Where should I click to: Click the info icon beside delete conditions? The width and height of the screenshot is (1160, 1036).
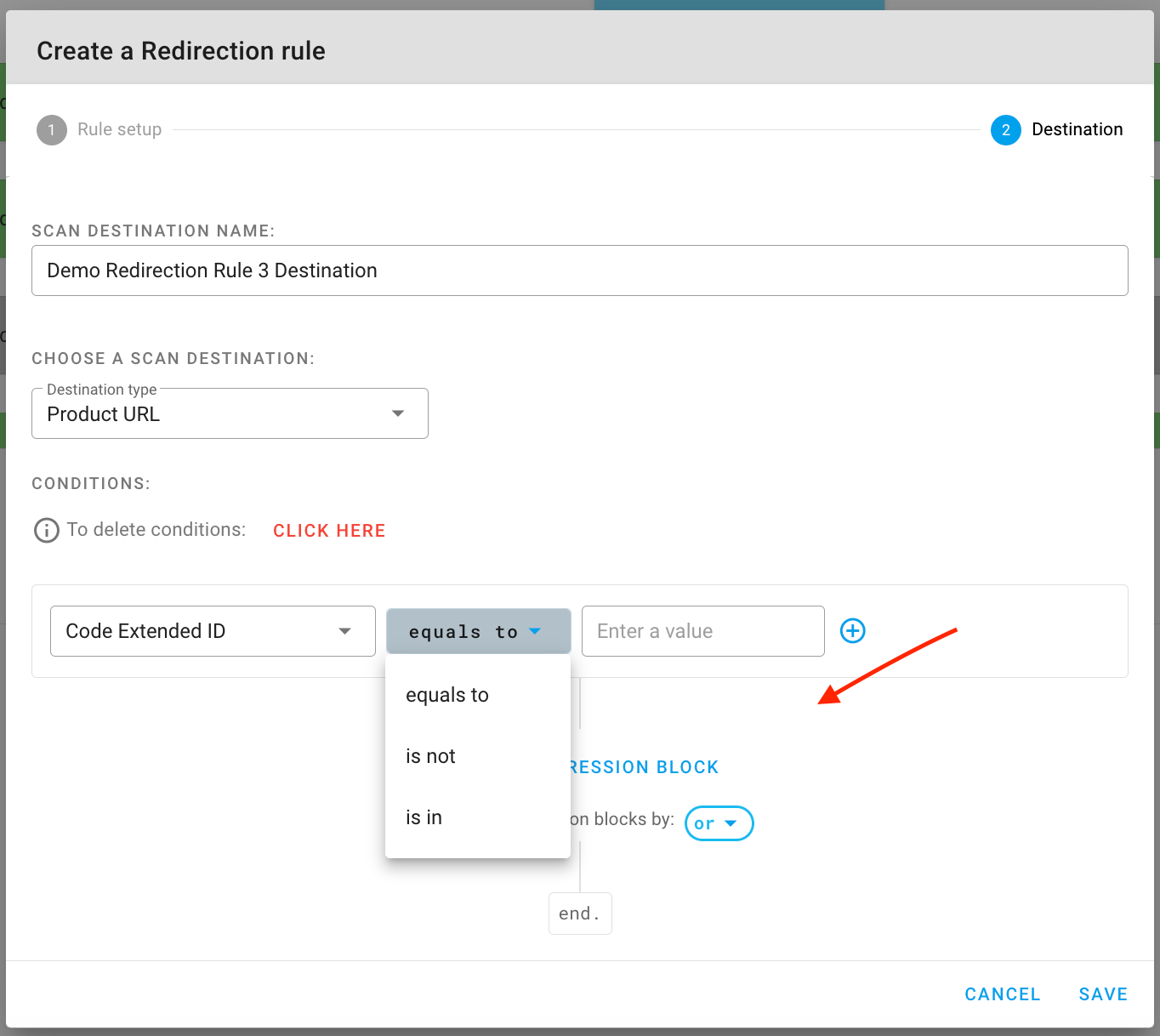[x=46, y=531]
